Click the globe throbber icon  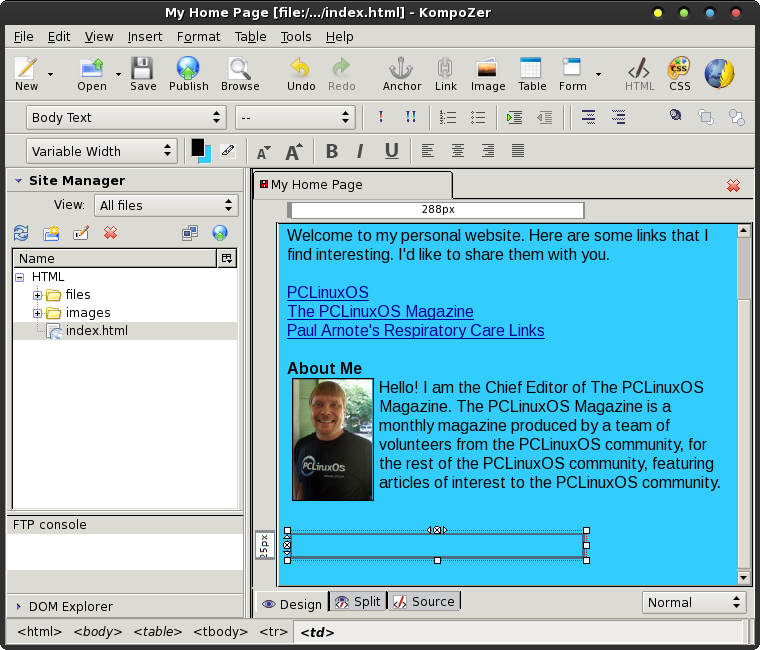point(719,74)
